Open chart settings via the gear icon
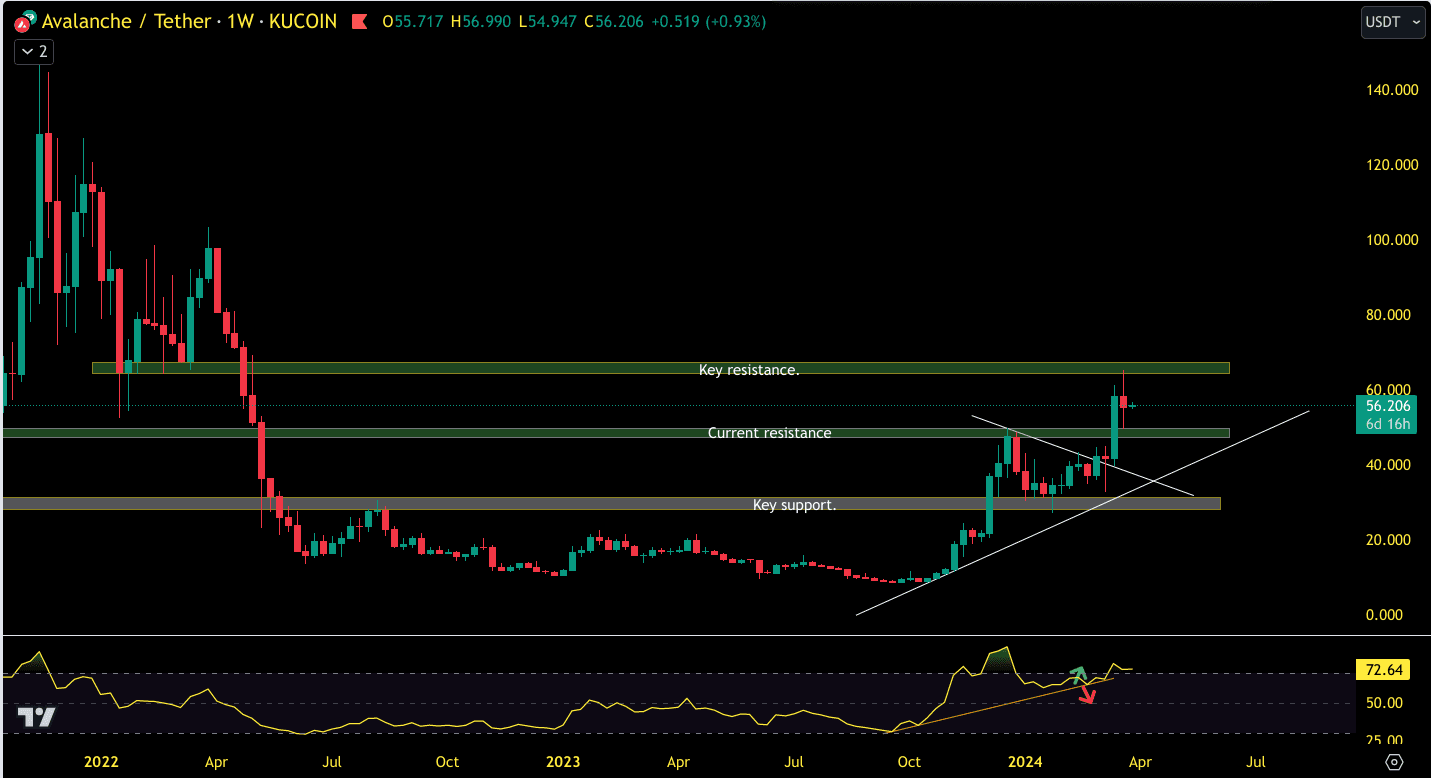 [x=1394, y=762]
